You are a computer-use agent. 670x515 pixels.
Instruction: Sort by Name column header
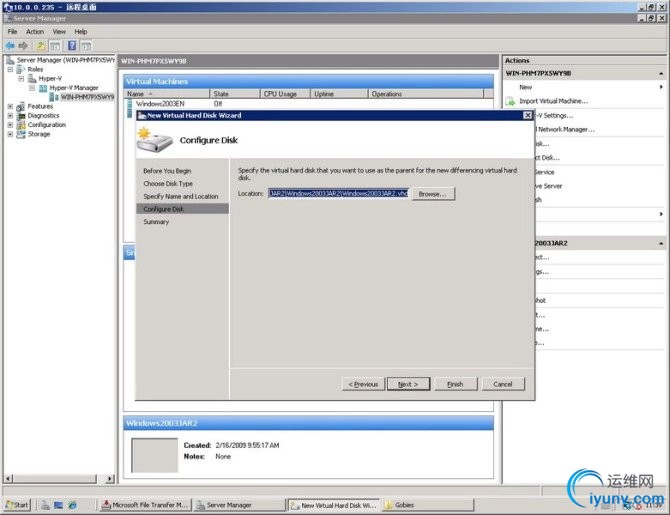click(167, 94)
